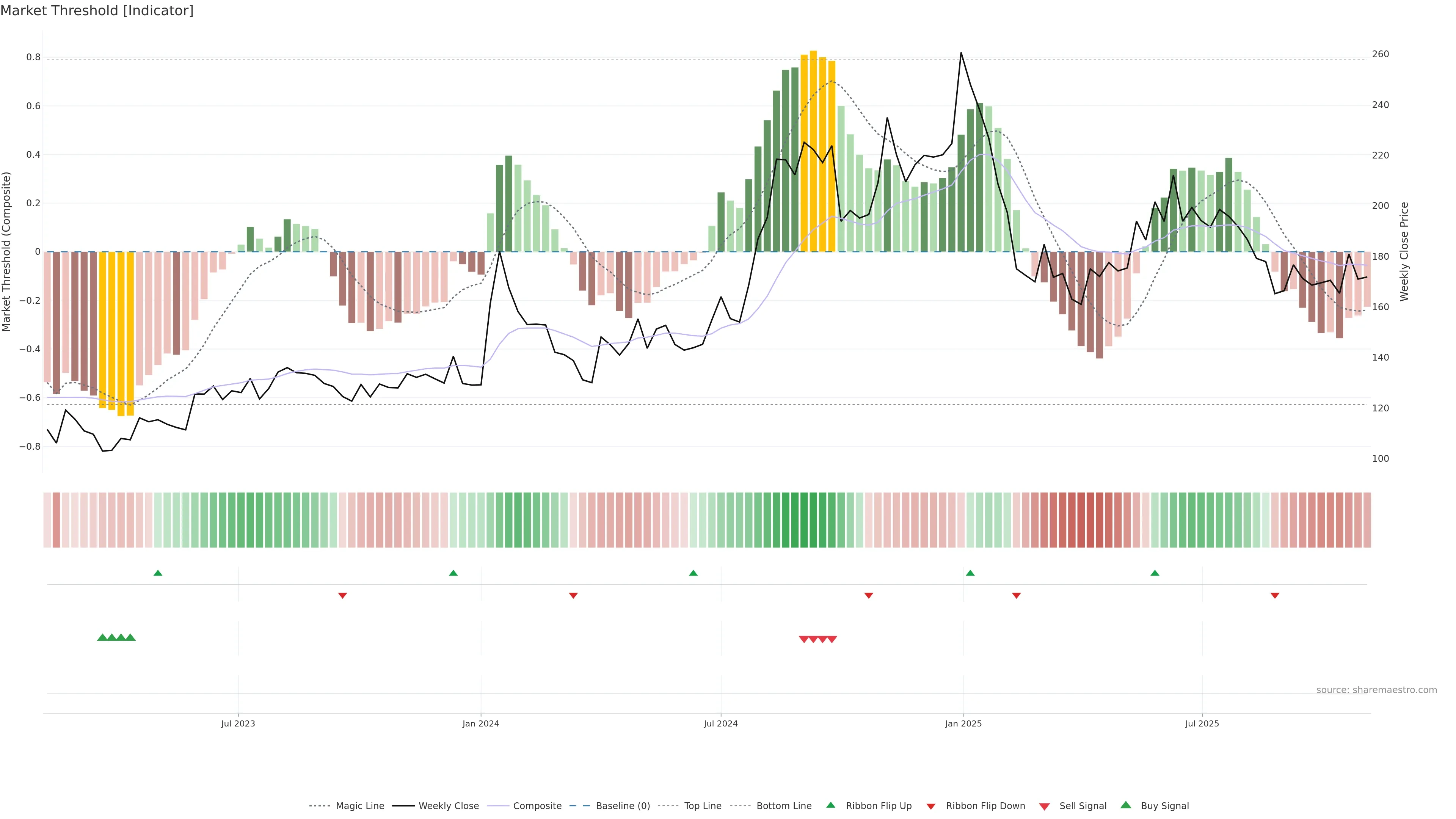Image resolution: width=1456 pixels, height=819 pixels.
Task: Click the Sell Signal red triangle in legend
Action: pos(1045,806)
